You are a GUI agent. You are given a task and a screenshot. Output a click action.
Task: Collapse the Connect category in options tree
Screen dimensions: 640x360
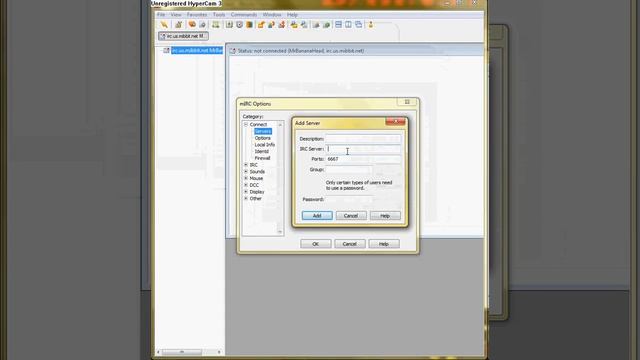click(x=246, y=124)
